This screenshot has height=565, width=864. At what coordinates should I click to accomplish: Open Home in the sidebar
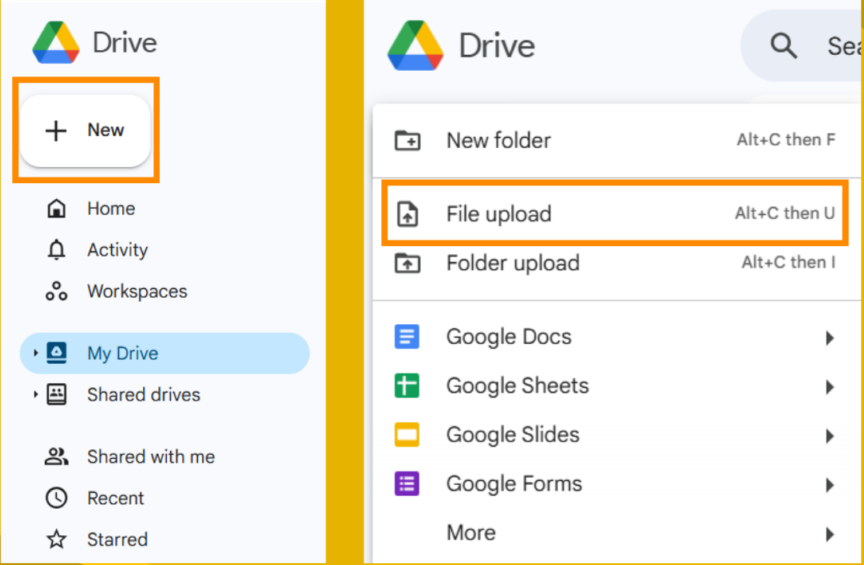click(x=110, y=208)
